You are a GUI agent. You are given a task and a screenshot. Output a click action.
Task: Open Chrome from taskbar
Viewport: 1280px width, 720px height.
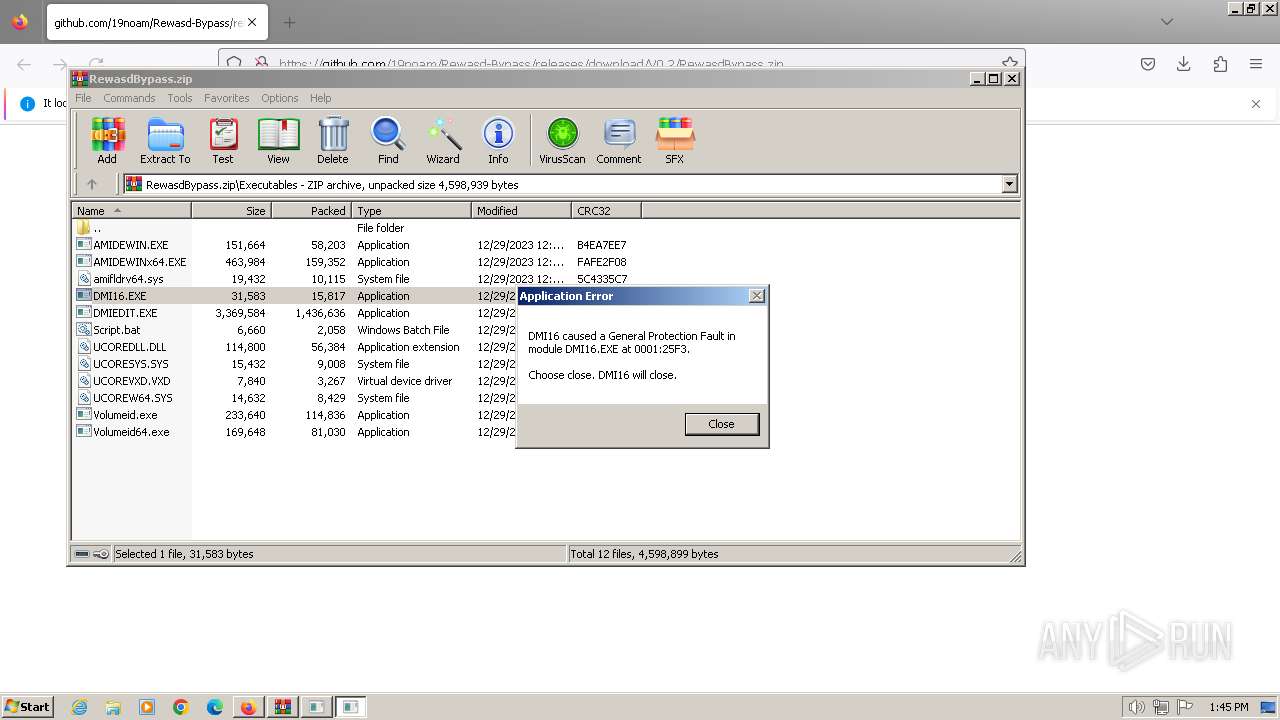point(181,707)
